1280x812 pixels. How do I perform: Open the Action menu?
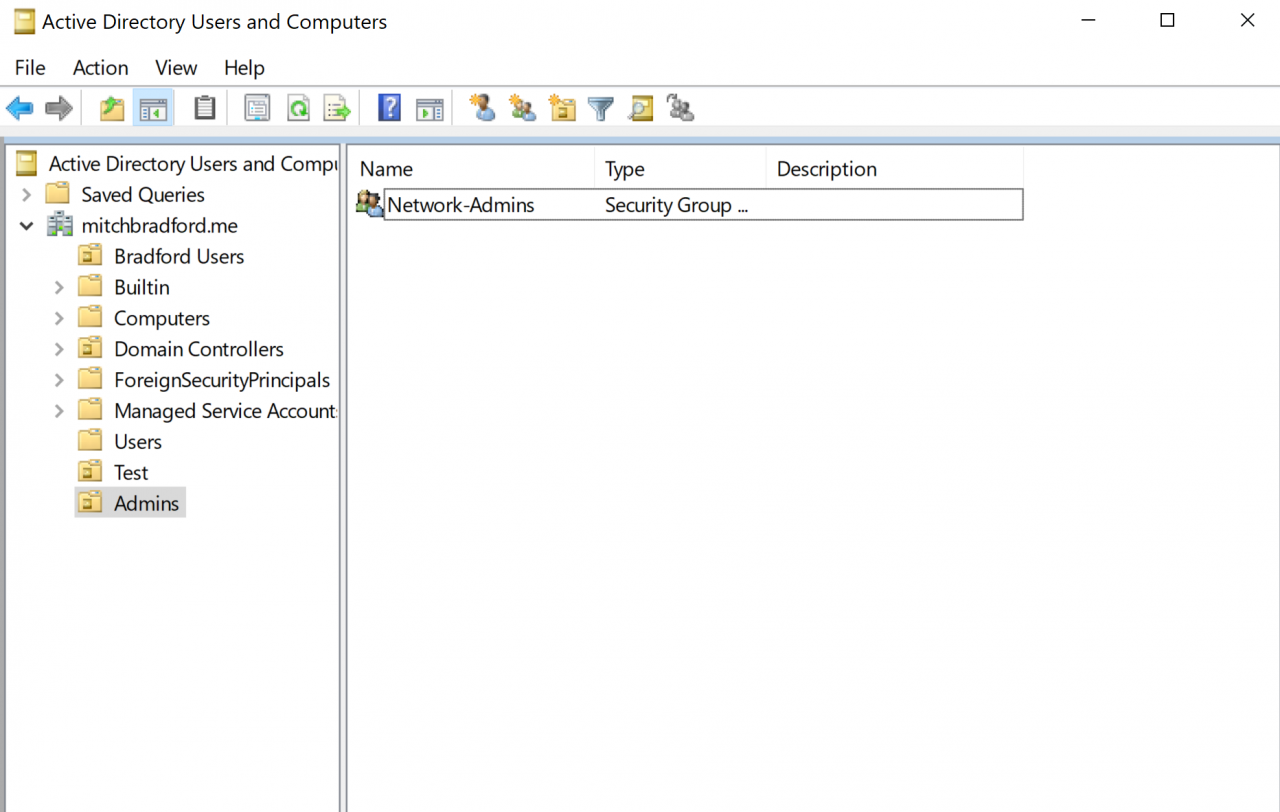coord(100,68)
